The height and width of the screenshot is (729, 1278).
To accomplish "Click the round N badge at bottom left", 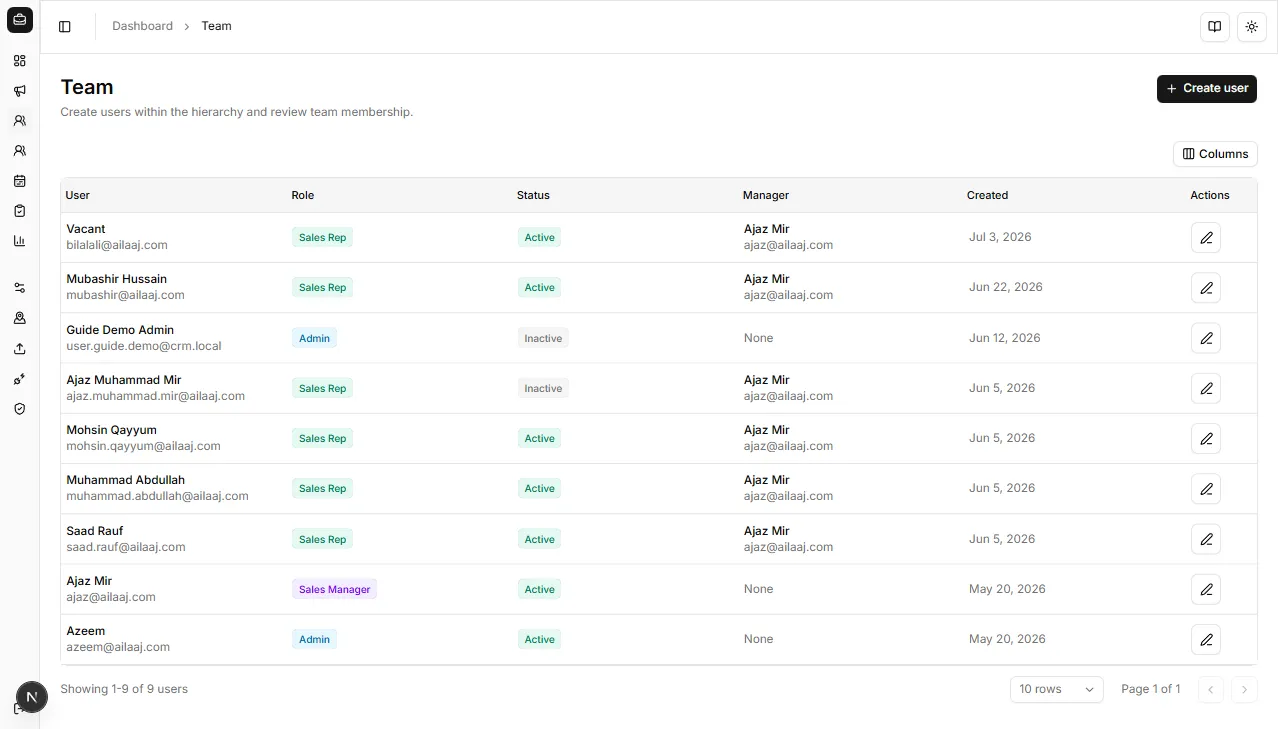I will (32, 697).
